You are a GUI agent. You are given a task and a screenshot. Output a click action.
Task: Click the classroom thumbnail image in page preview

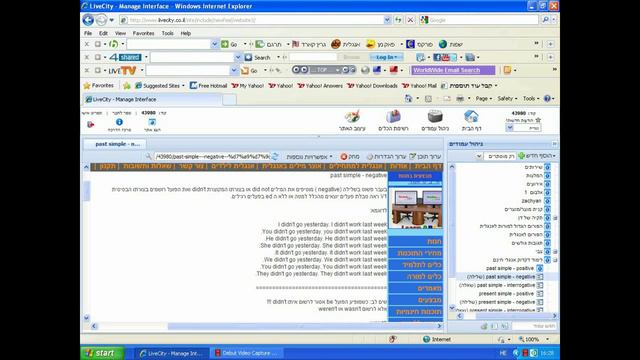pyautogui.click(x=415, y=208)
